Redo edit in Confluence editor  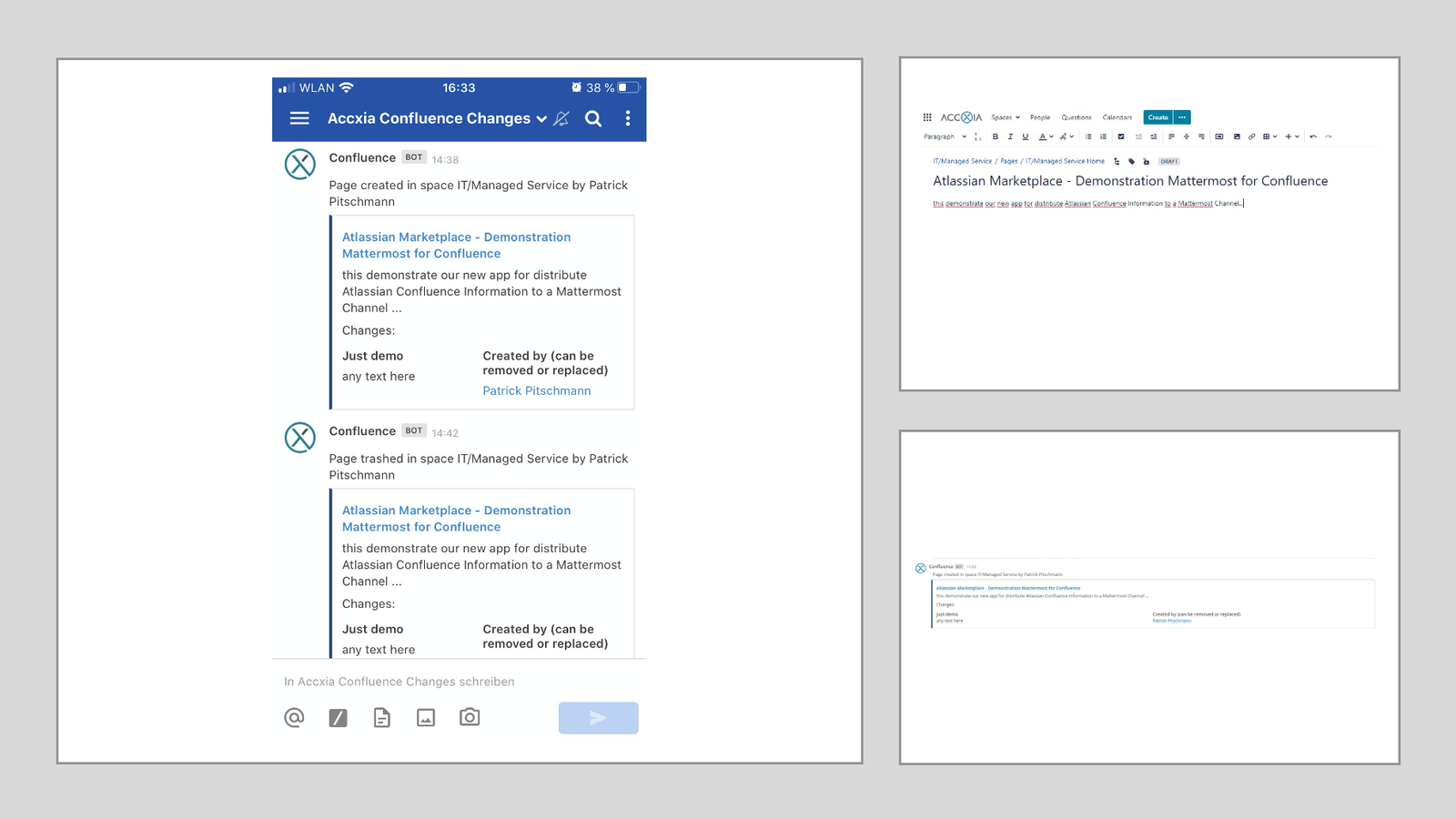pyautogui.click(x=1329, y=136)
